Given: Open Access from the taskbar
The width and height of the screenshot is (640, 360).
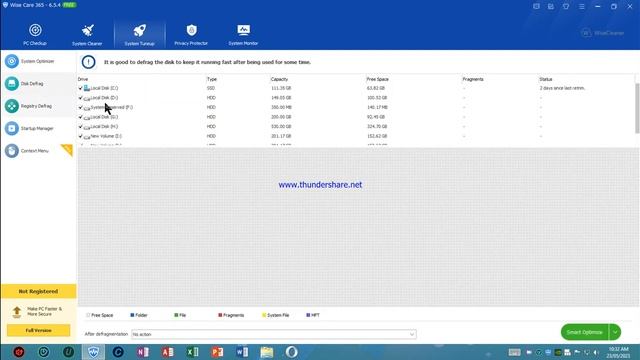Looking at the screenshot, I should pyautogui.click(x=168, y=352).
